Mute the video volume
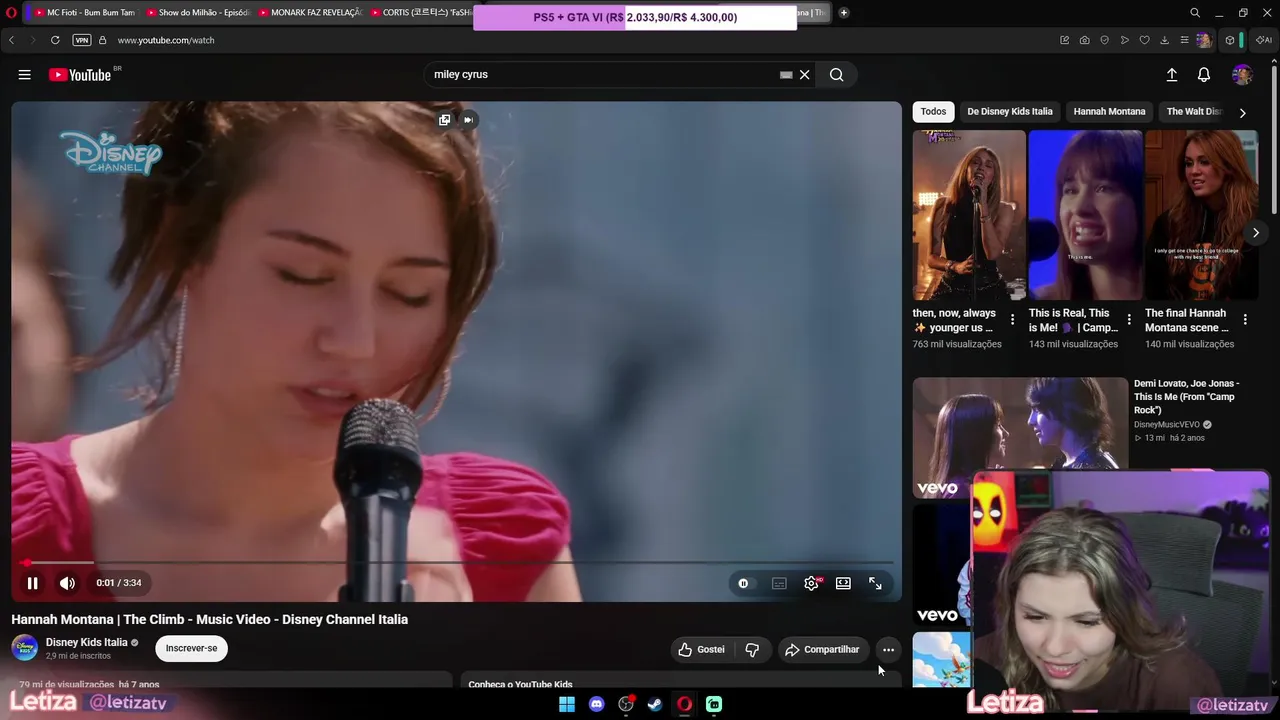Screen dimensions: 1280x720 pos(67,583)
